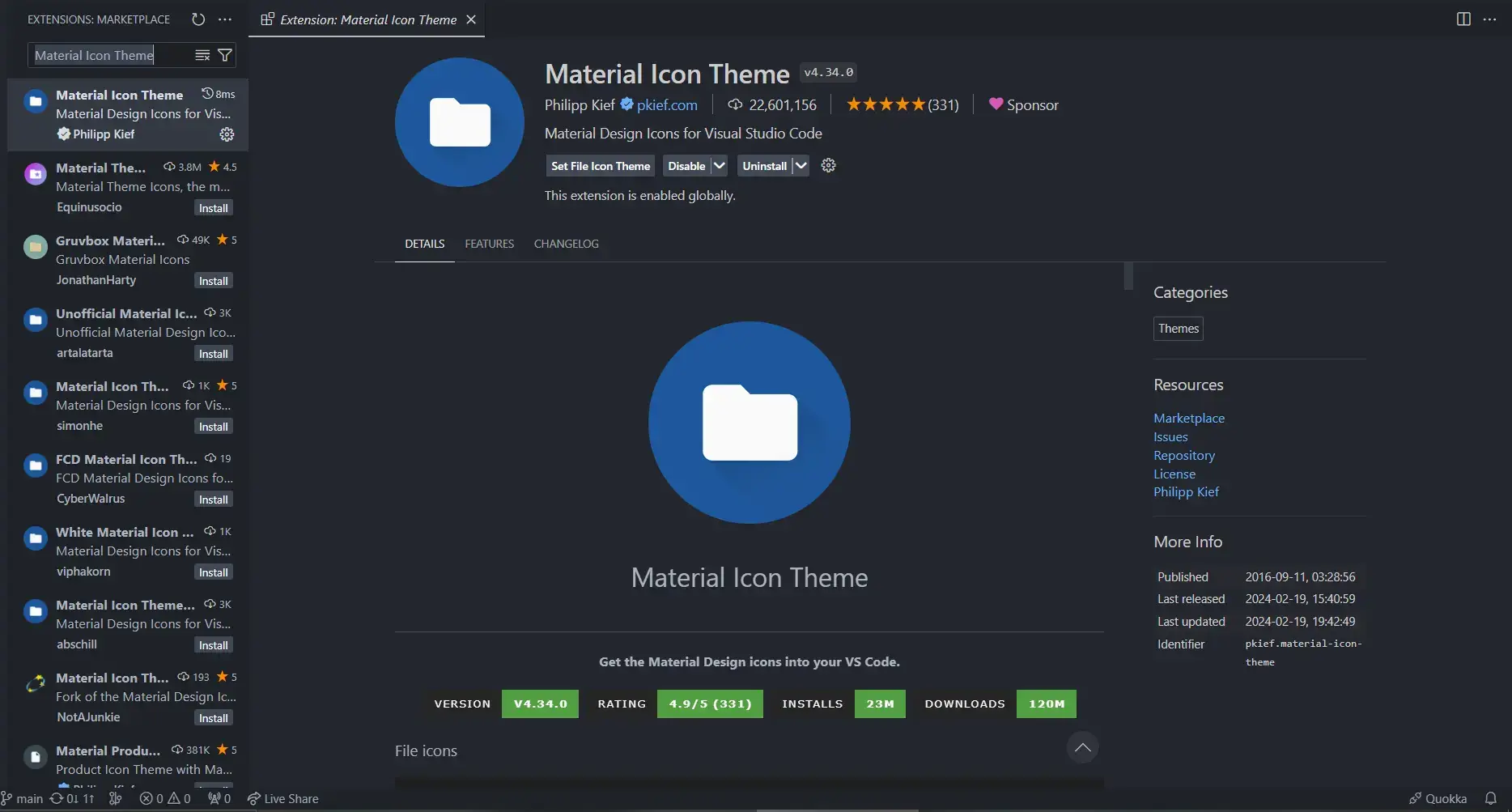Open the errors and warnings status item
This screenshot has width=1512, height=812.
[x=165, y=798]
